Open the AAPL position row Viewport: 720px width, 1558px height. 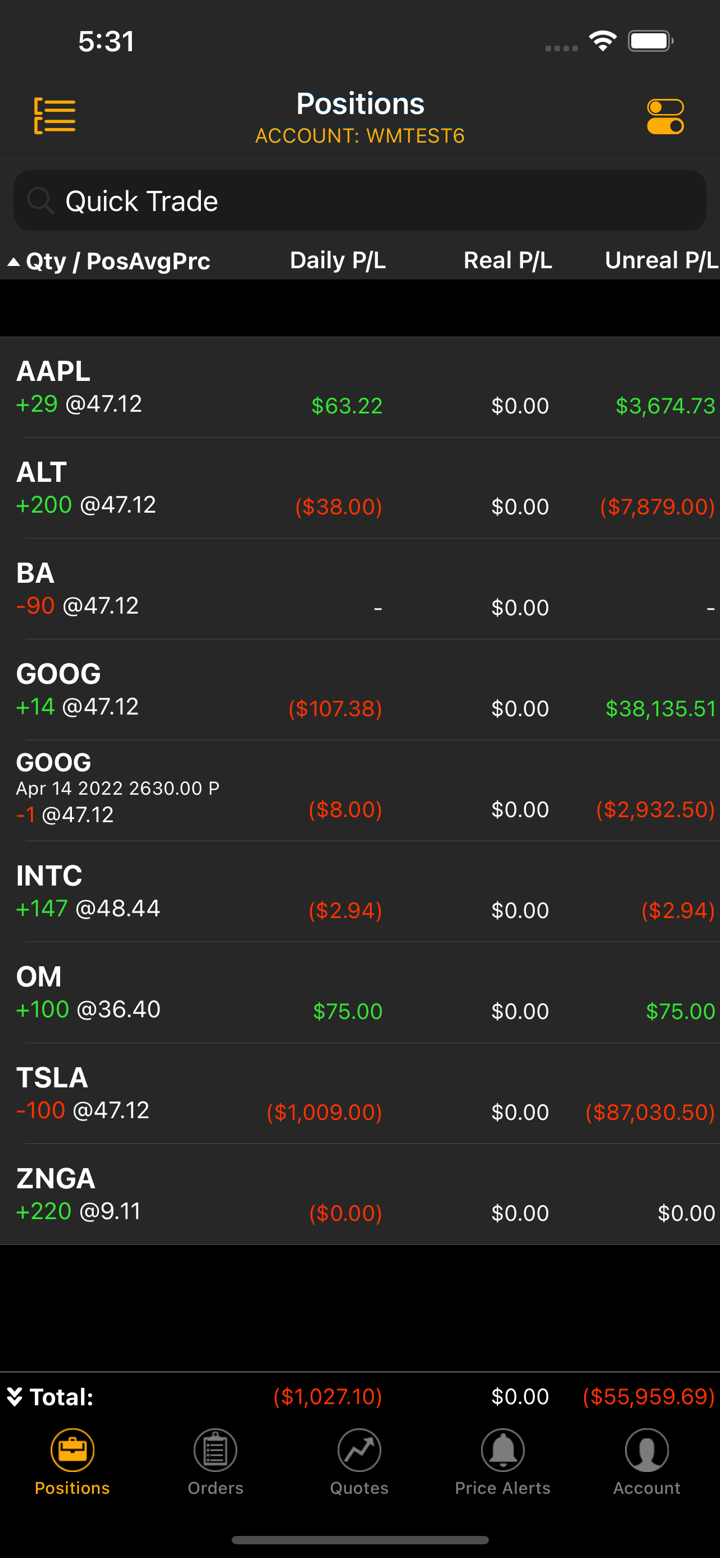pos(360,388)
